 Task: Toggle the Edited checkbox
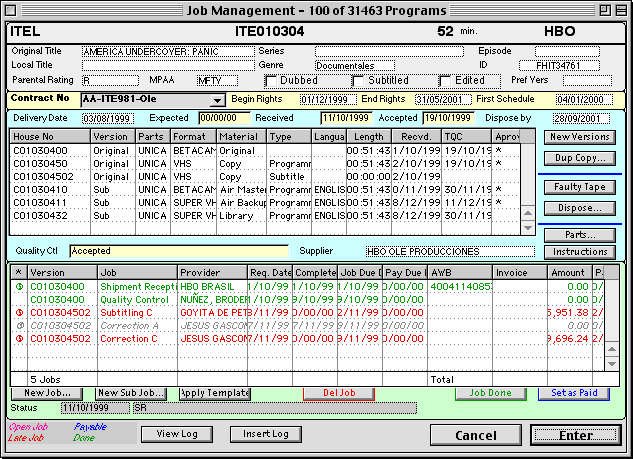445,81
